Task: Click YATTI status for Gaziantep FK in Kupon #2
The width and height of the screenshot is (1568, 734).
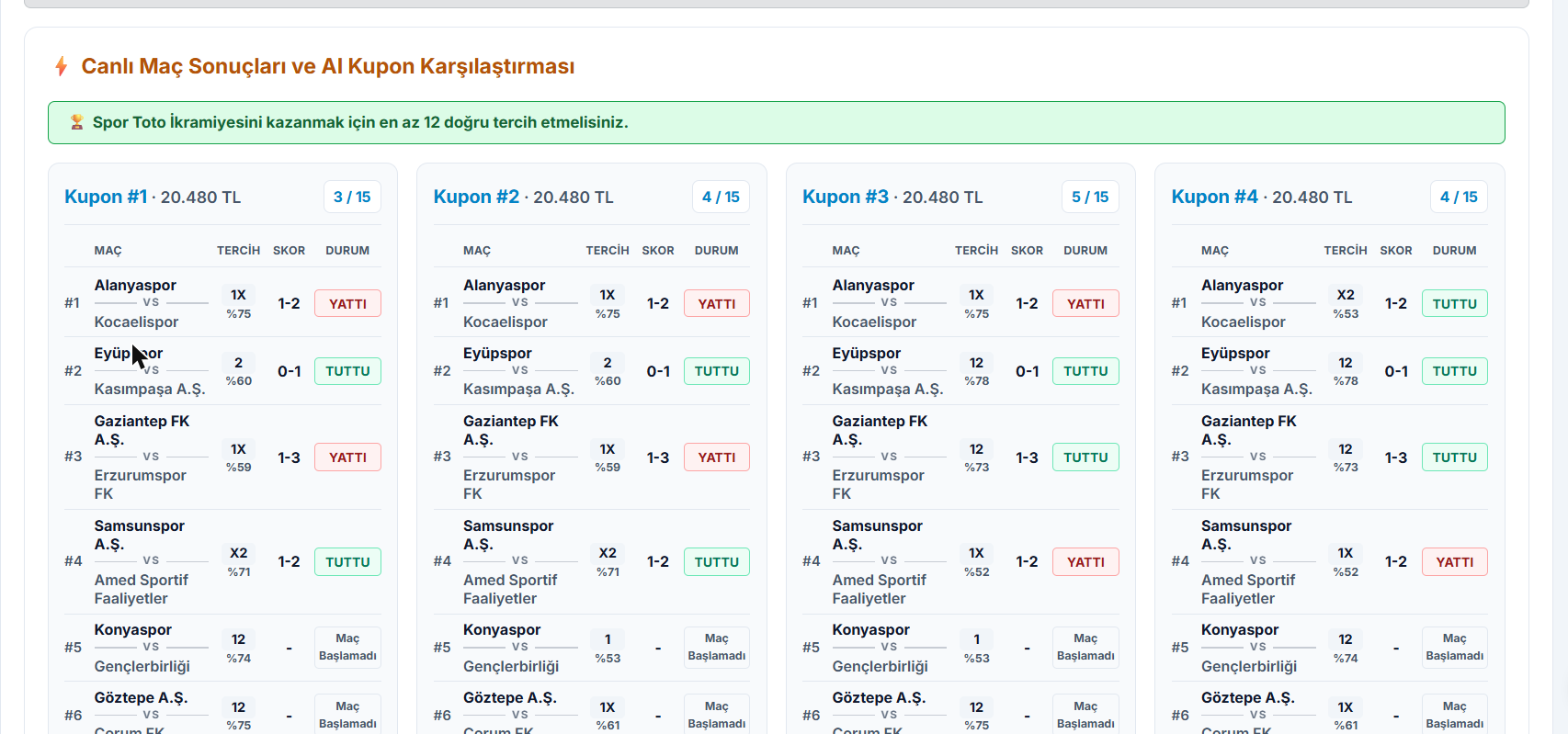Action: click(x=717, y=457)
